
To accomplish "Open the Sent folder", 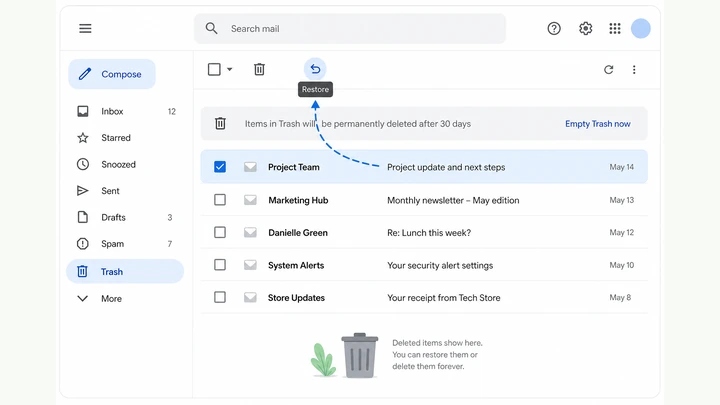I will coord(126,191).
